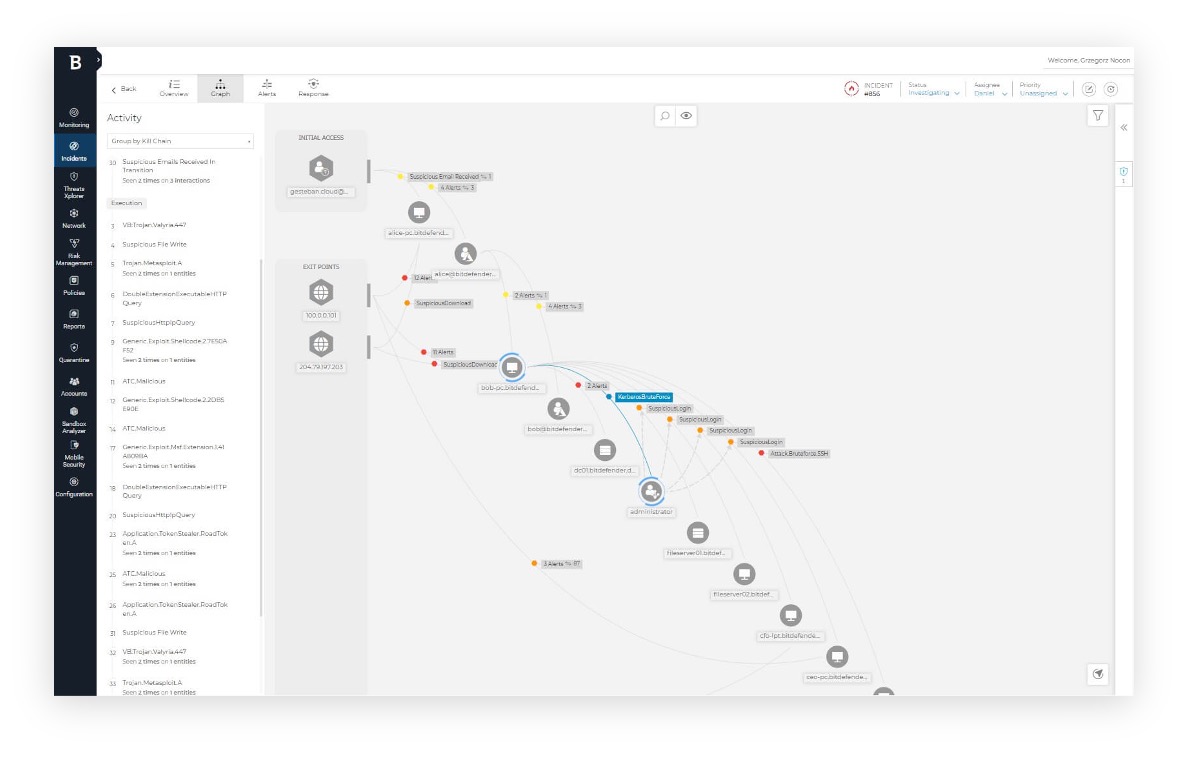Open the Priority Unassigned dropdown
This screenshot has height=758, width=1186.
[1044, 93]
